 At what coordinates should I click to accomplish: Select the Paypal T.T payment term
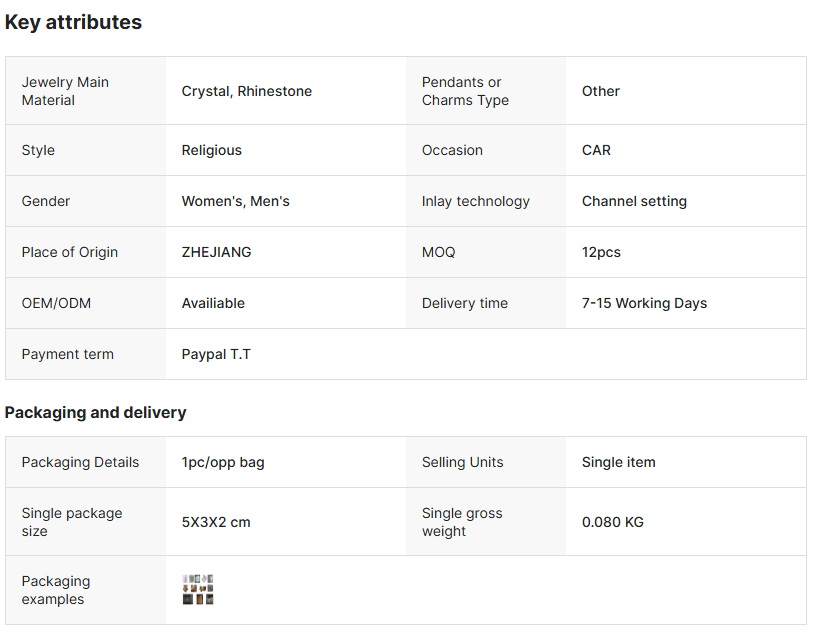coord(216,354)
